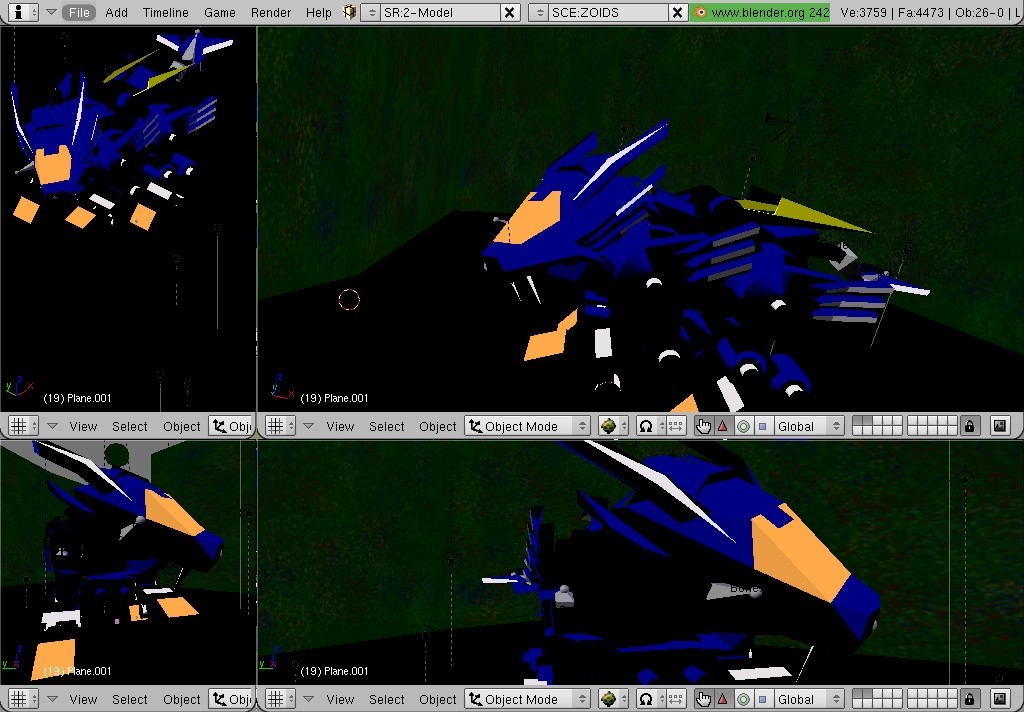Collapse top-right view header menus with triangle
This screenshot has width=1024, height=712.
(309, 426)
